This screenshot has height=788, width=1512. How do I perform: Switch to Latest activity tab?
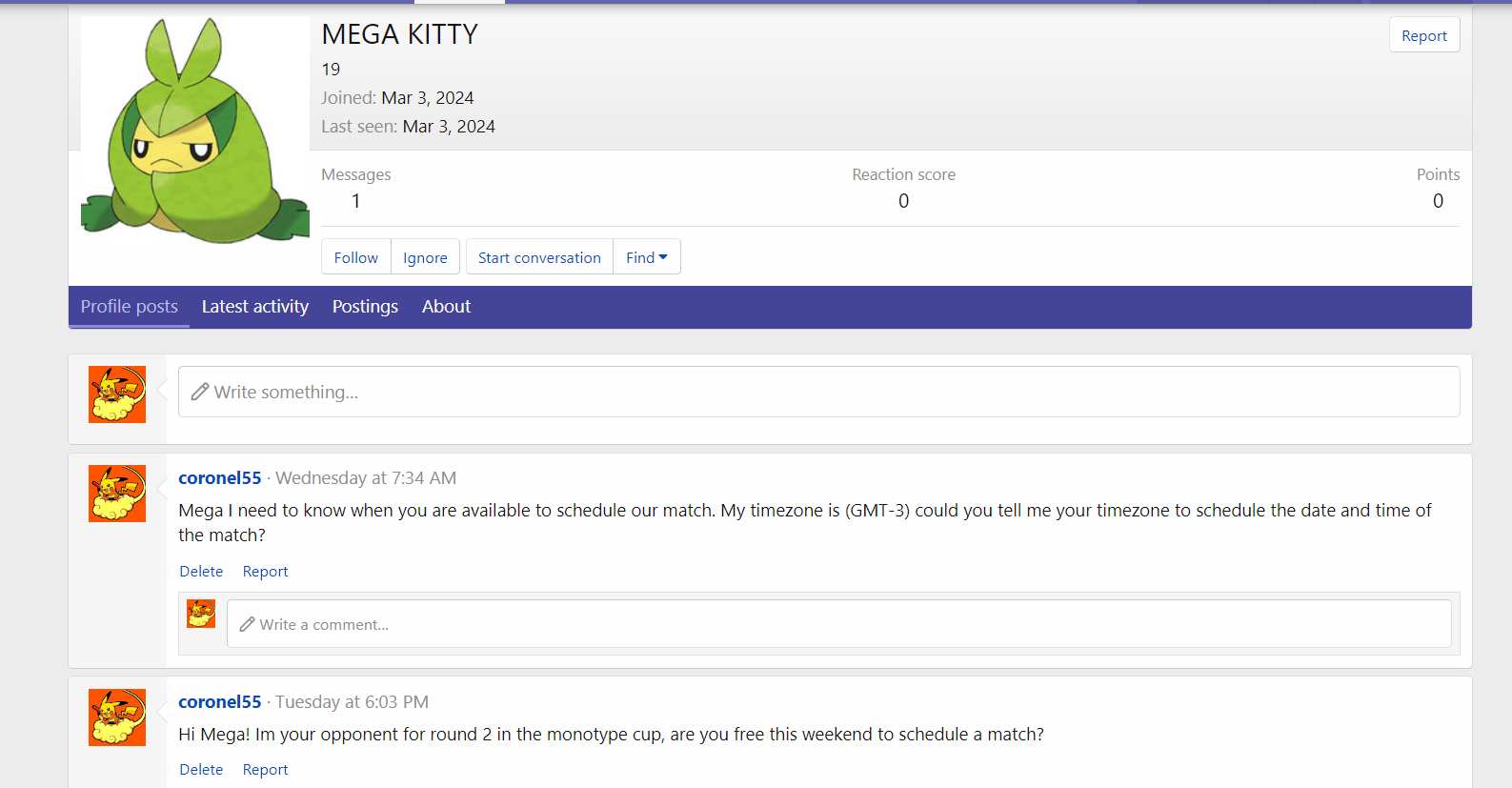254,307
